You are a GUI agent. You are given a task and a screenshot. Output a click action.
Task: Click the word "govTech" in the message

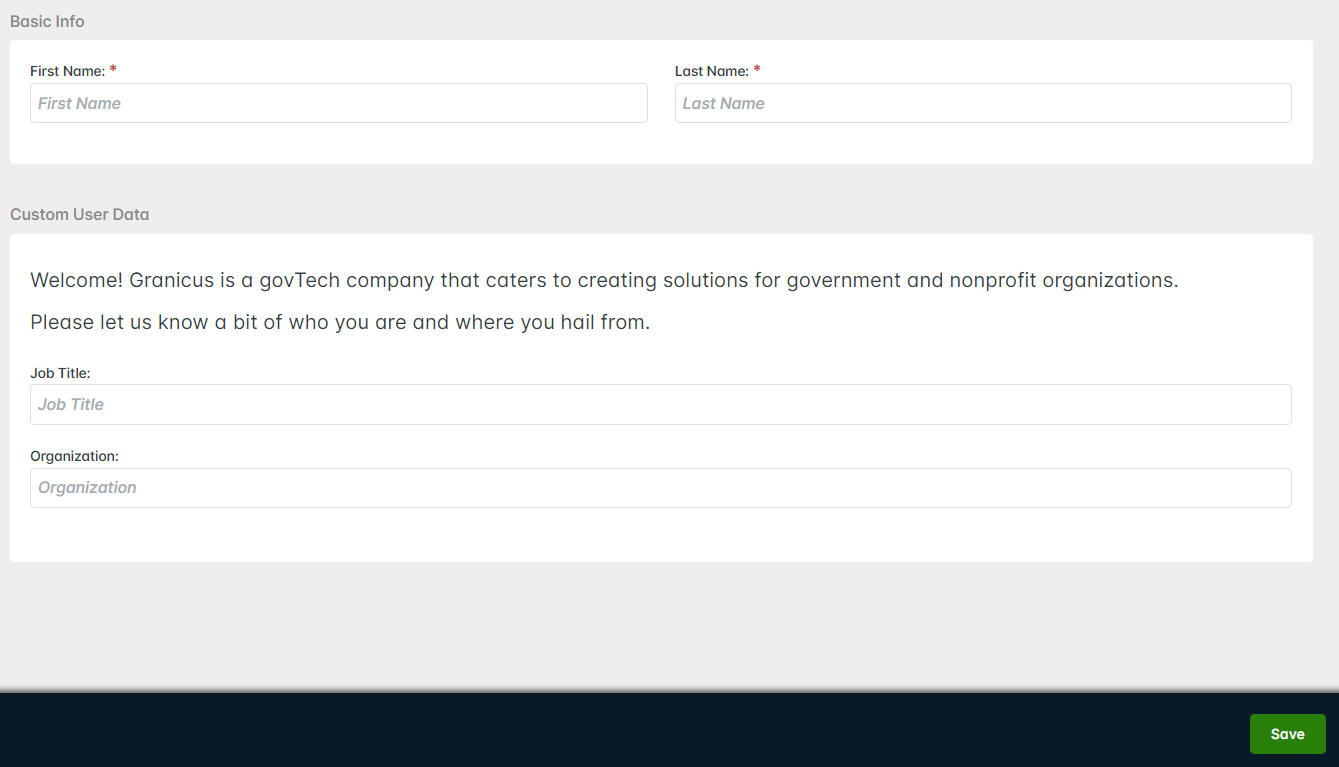(299, 280)
